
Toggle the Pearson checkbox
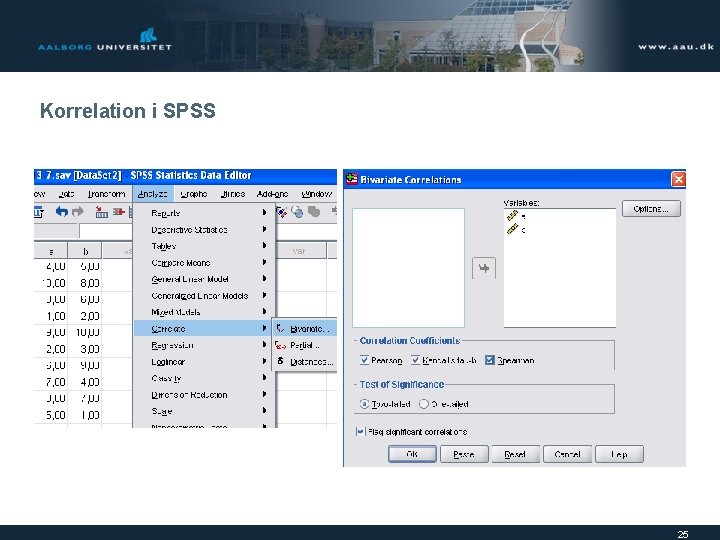[x=365, y=360]
